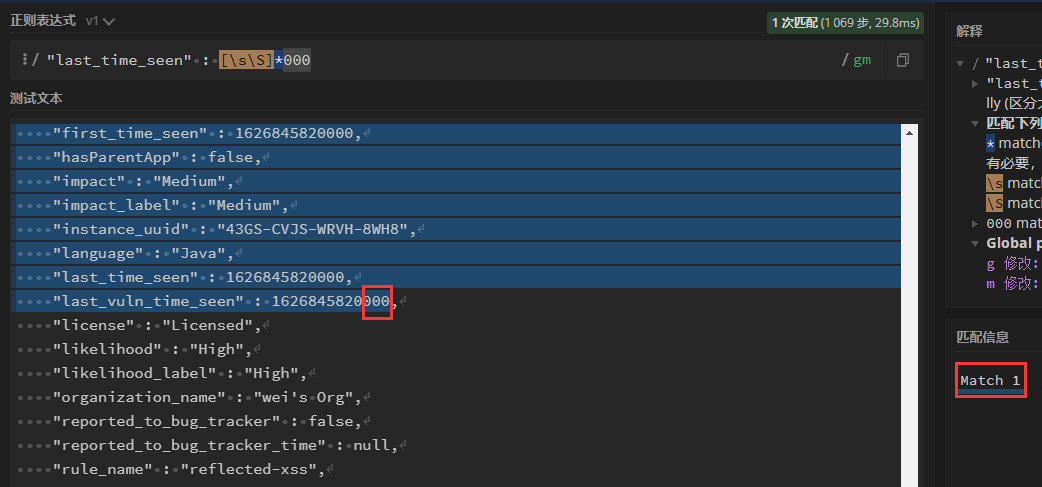This screenshot has height=487, width=1042.
Task: Open the v1 version dropdown
Action: tap(100, 20)
